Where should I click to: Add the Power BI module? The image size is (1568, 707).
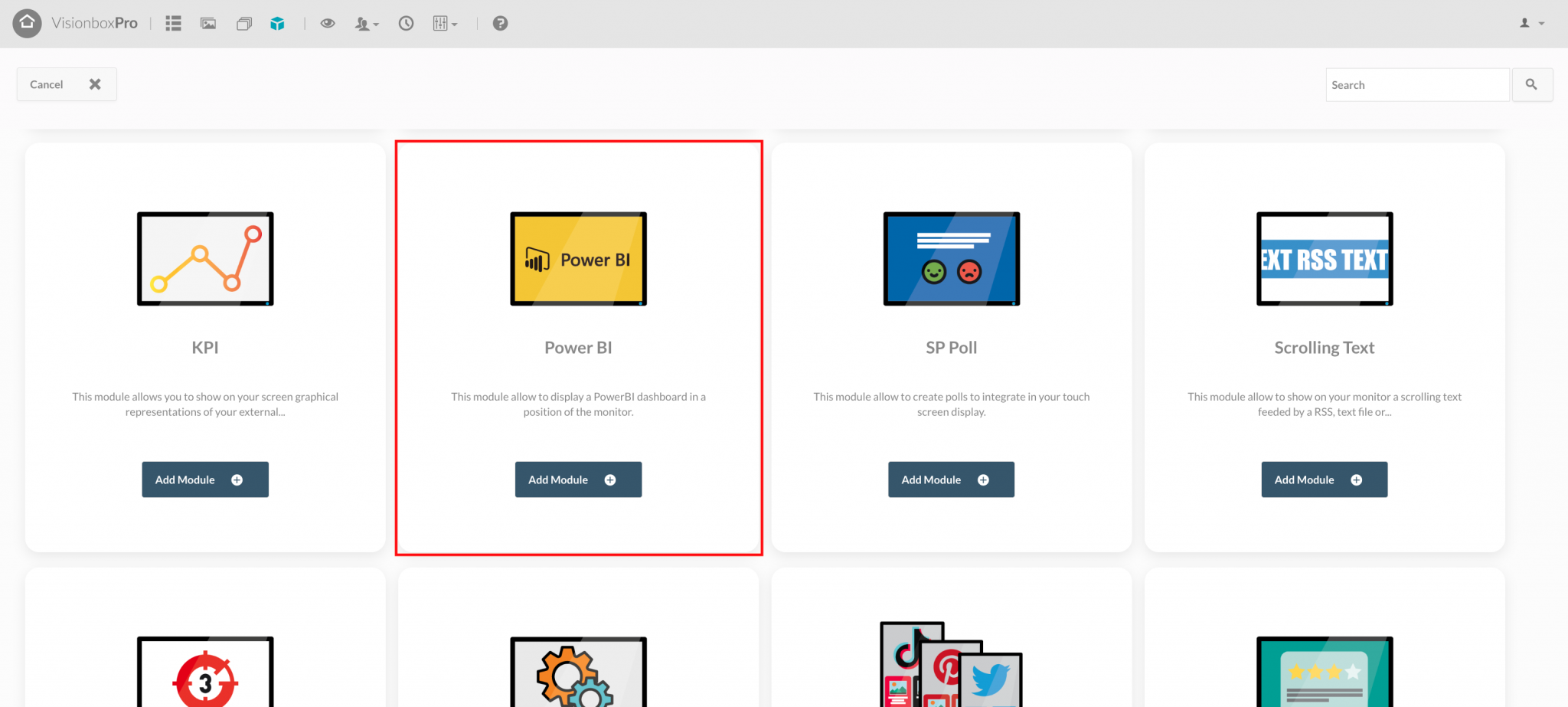(578, 480)
